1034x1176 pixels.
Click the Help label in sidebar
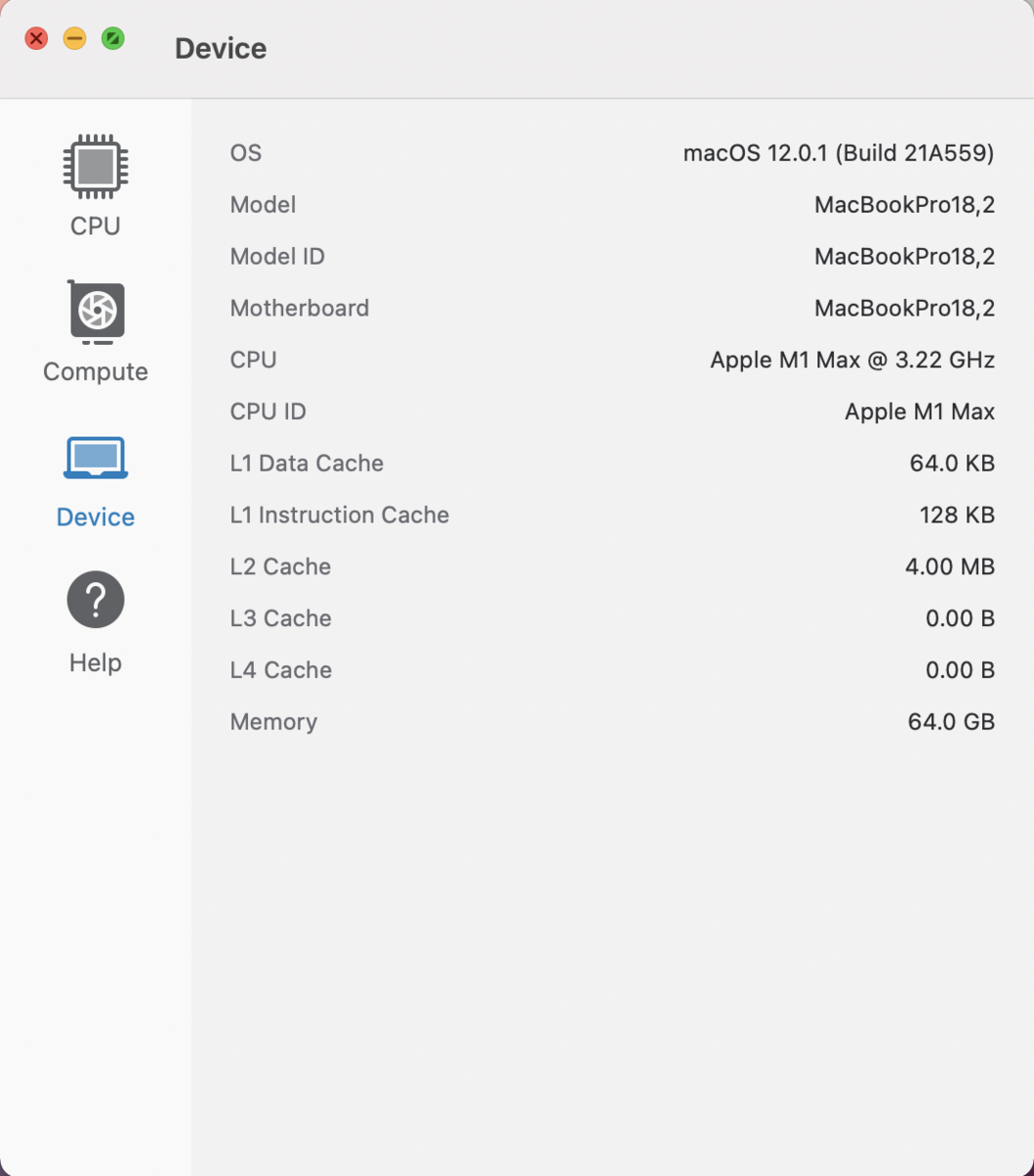[x=95, y=663]
